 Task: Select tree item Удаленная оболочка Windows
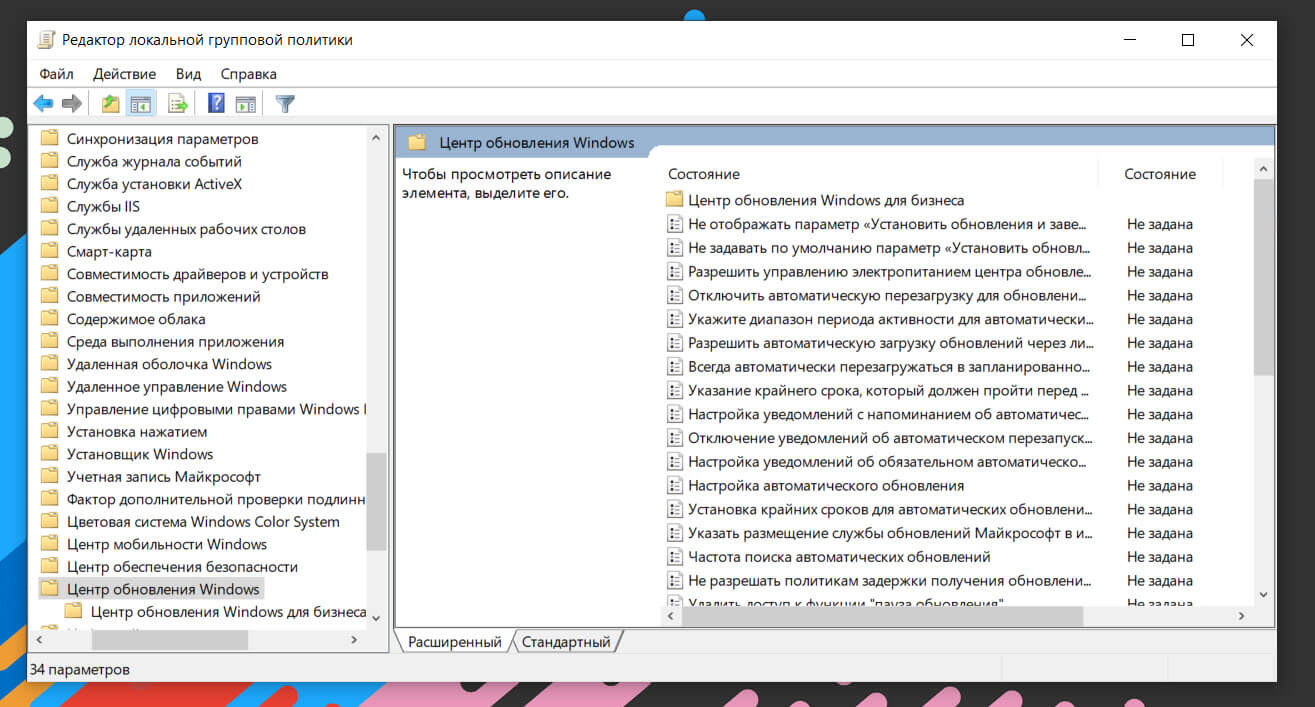click(x=169, y=364)
